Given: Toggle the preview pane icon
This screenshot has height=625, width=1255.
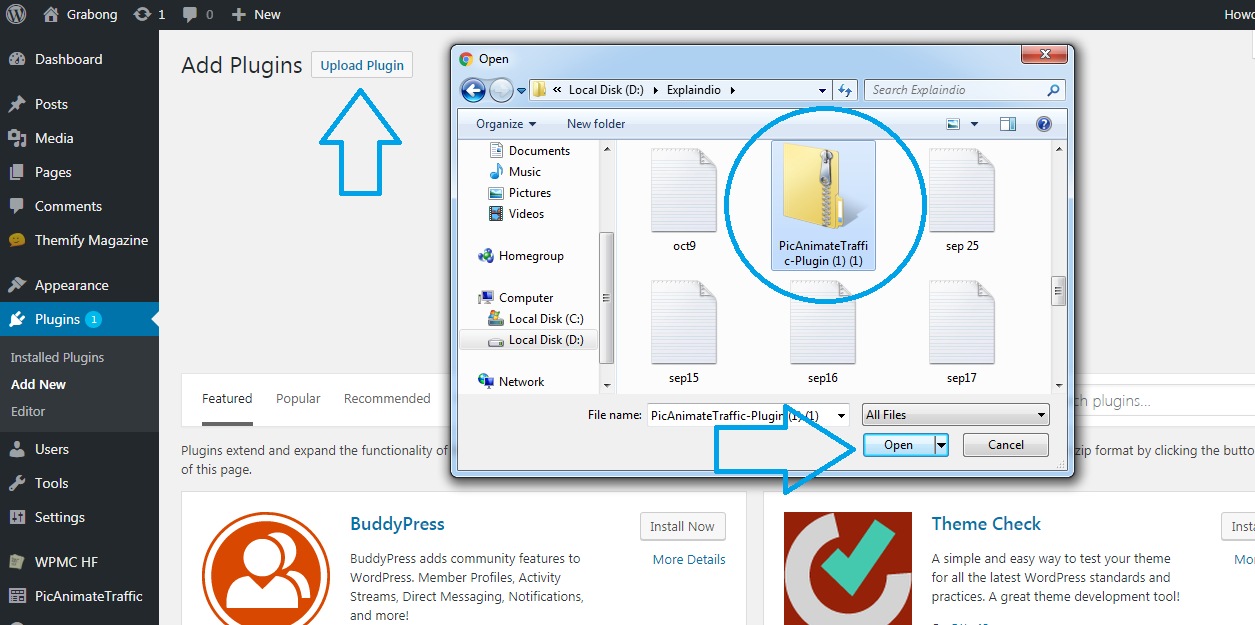Looking at the screenshot, I should (x=1008, y=124).
